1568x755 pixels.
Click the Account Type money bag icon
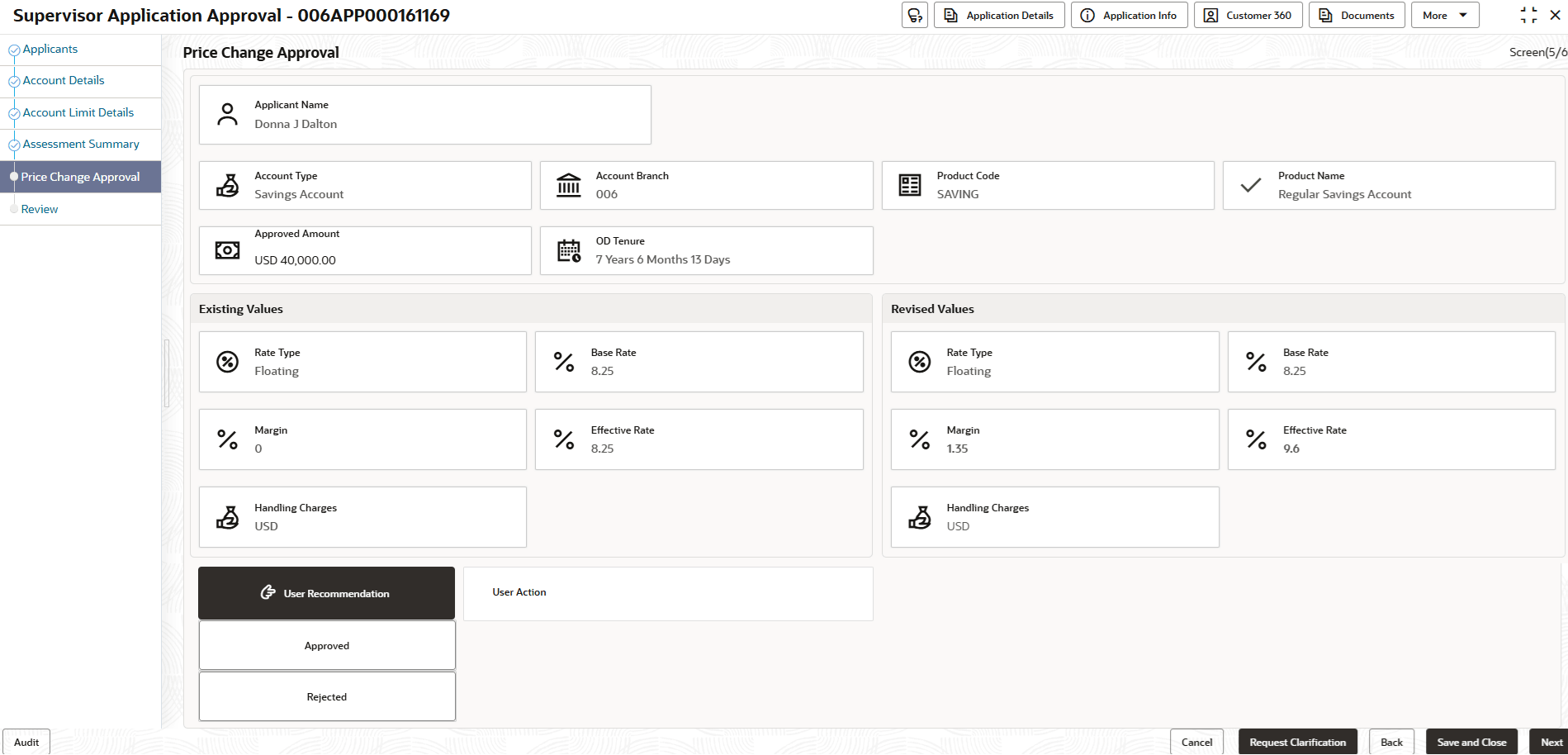227,185
